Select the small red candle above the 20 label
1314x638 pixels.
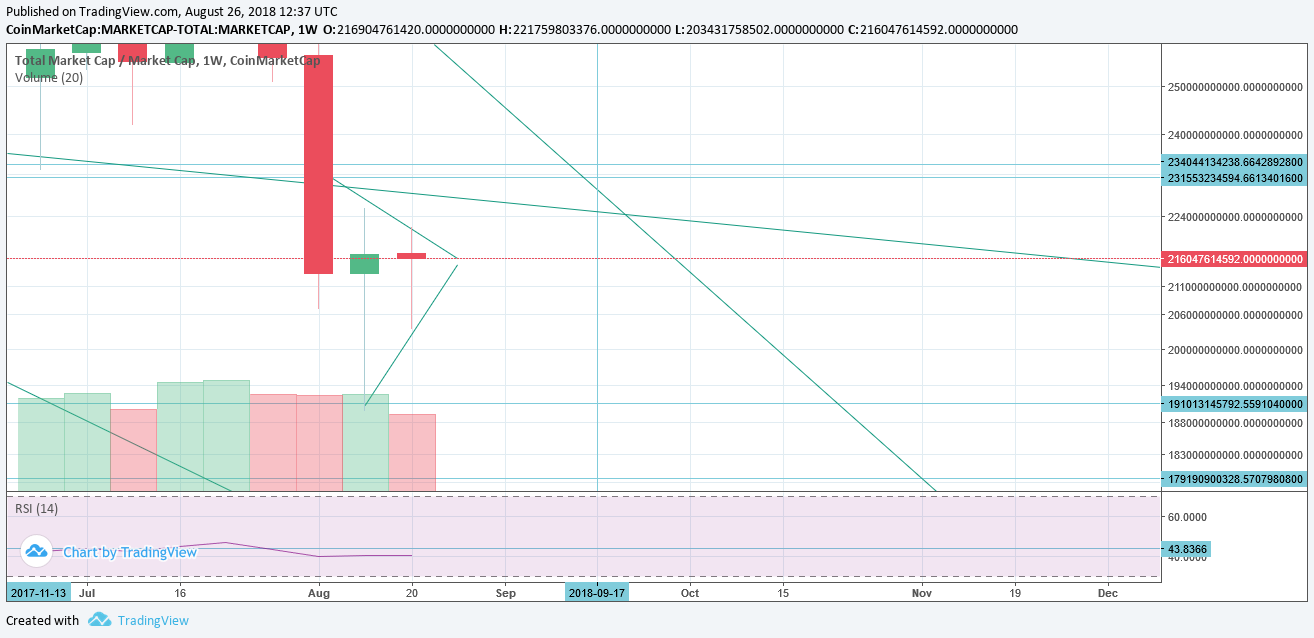pos(411,256)
